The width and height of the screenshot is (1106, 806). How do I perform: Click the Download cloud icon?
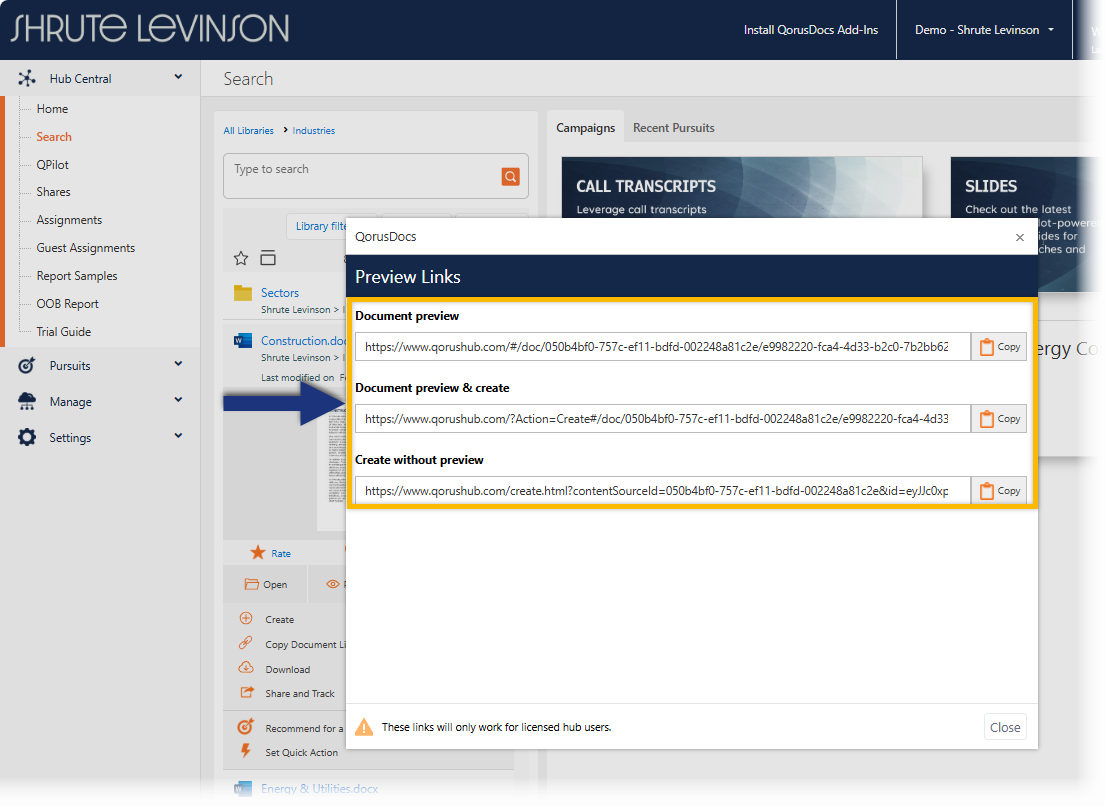click(x=246, y=669)
